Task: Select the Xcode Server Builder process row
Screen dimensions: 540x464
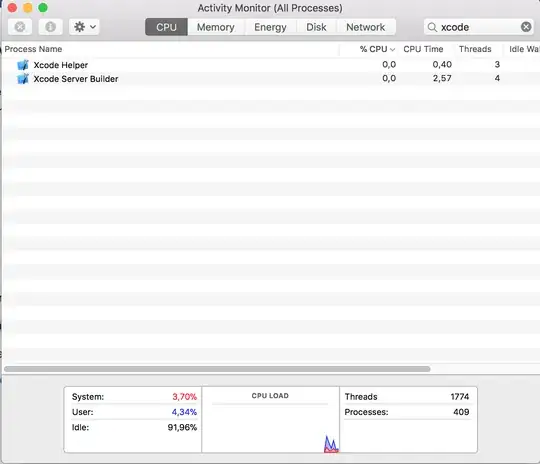Action: point(271,79)
